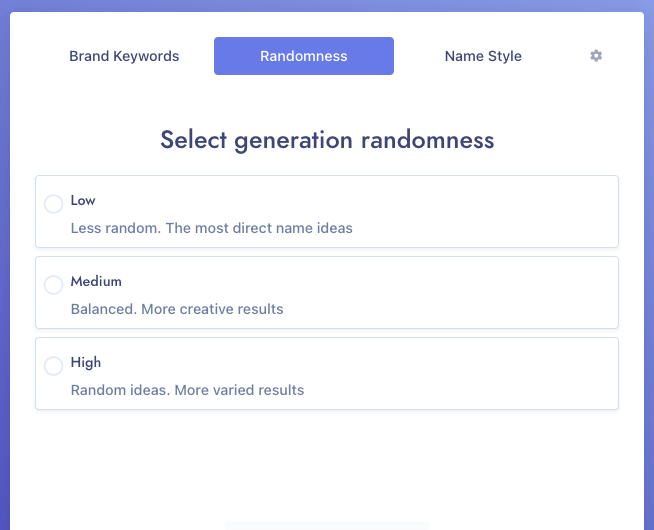Click the 'Select generation randomness' heading
Image resolution: width=654 pixels, height=530 pixels.
pos(327,140)
